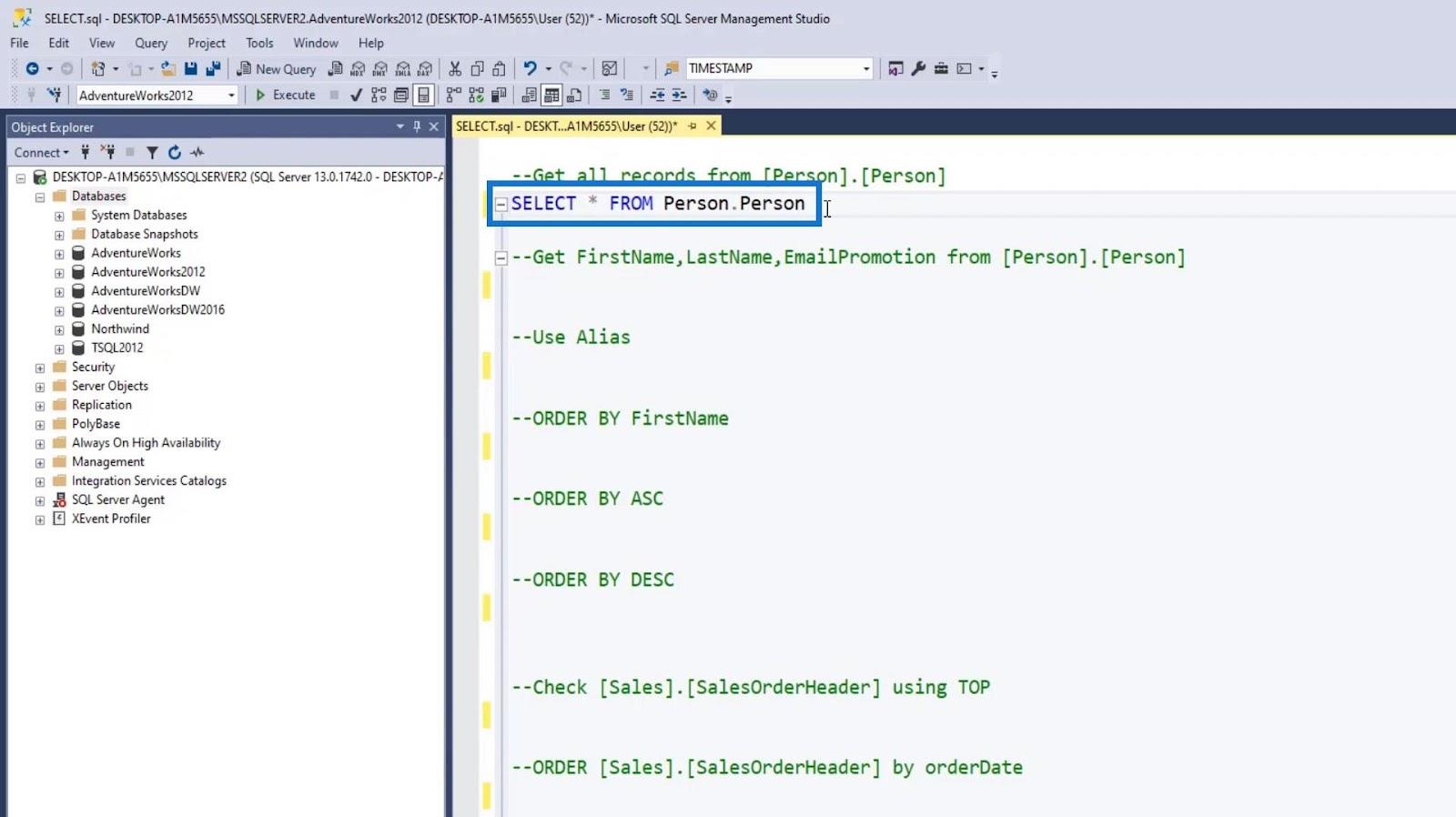Toggle Include Client Statistics
Image resolution: width=1456 pixels, height=817 pixels.
tap(498, 95)
